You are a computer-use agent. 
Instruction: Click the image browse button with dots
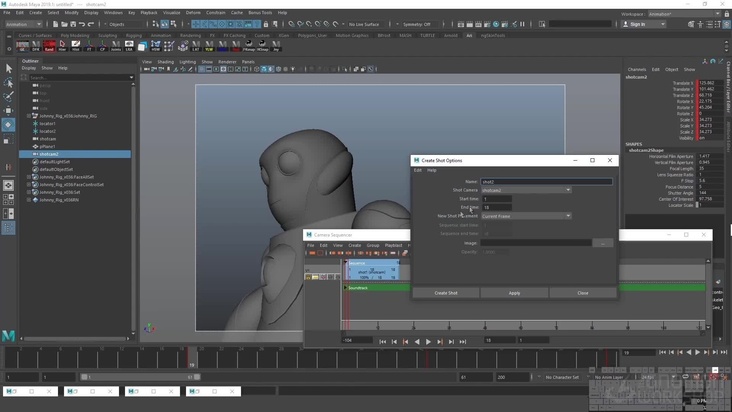[602, 243]
